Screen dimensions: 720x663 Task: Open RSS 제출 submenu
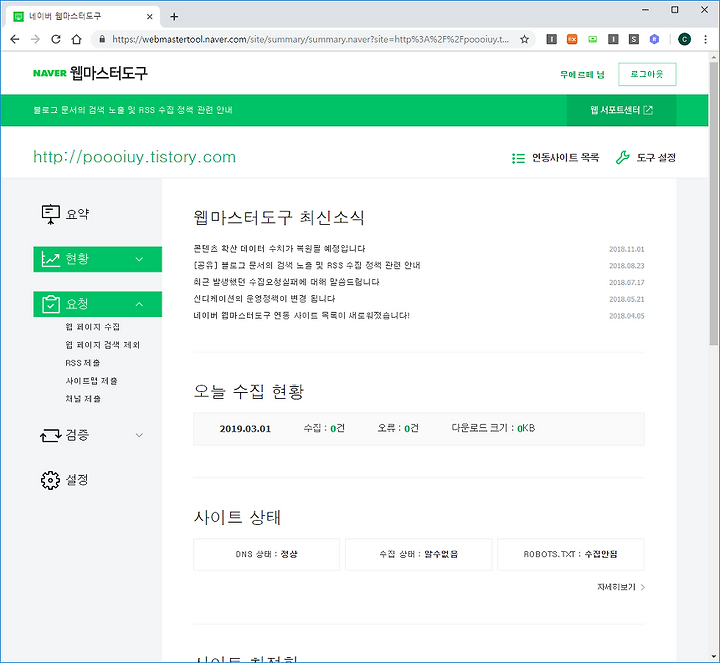click(83, 363)
